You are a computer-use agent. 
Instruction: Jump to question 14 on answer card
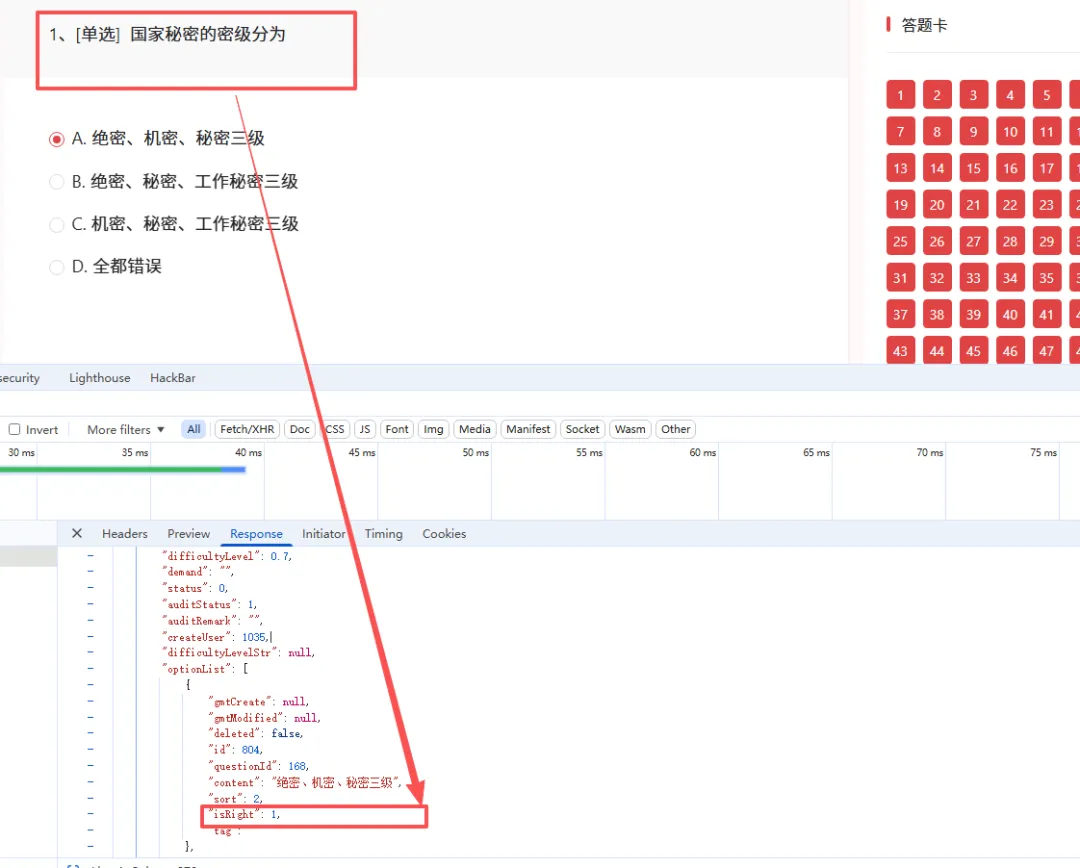(937, 168)
